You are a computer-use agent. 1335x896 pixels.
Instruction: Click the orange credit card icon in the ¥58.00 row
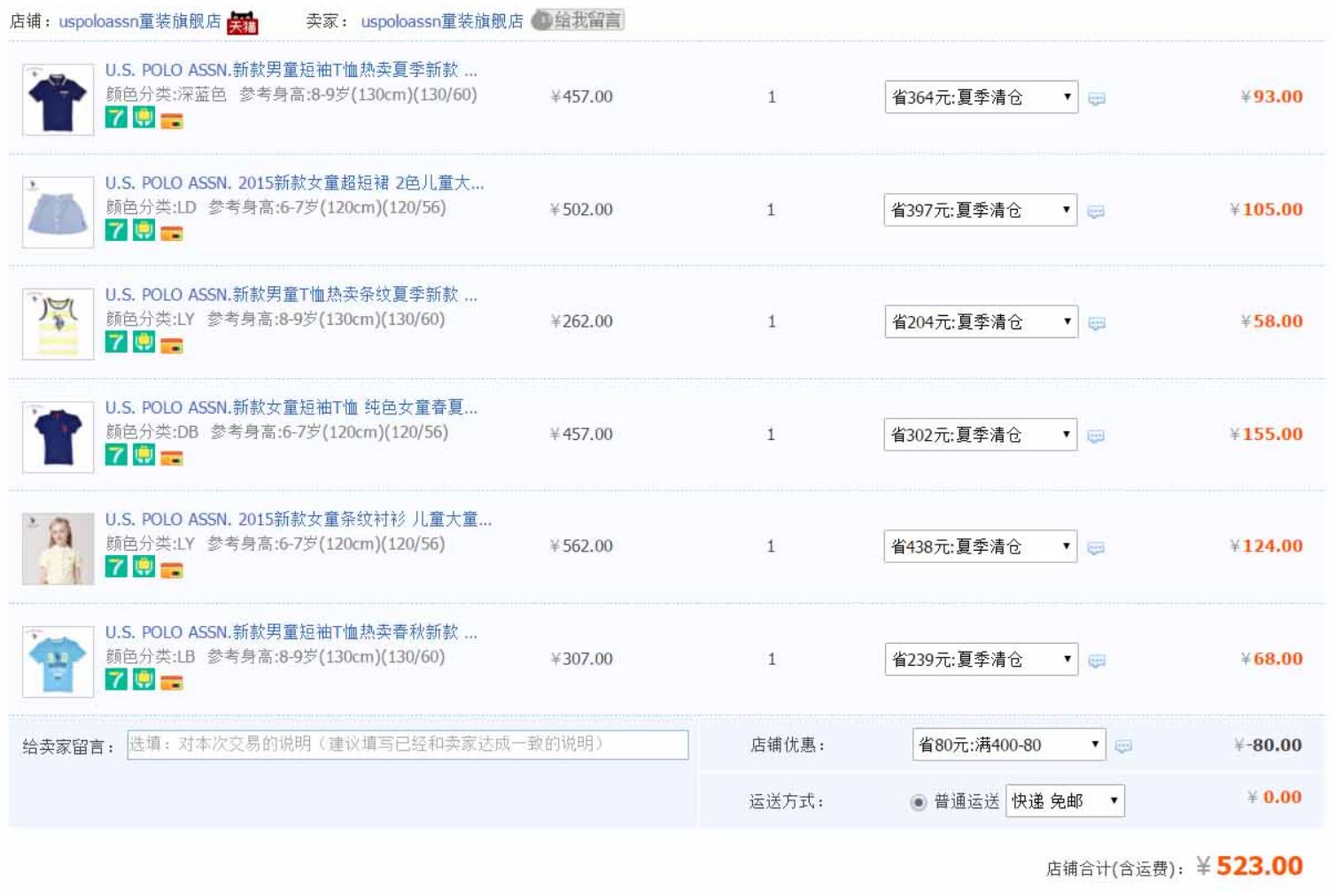[172, 345]
